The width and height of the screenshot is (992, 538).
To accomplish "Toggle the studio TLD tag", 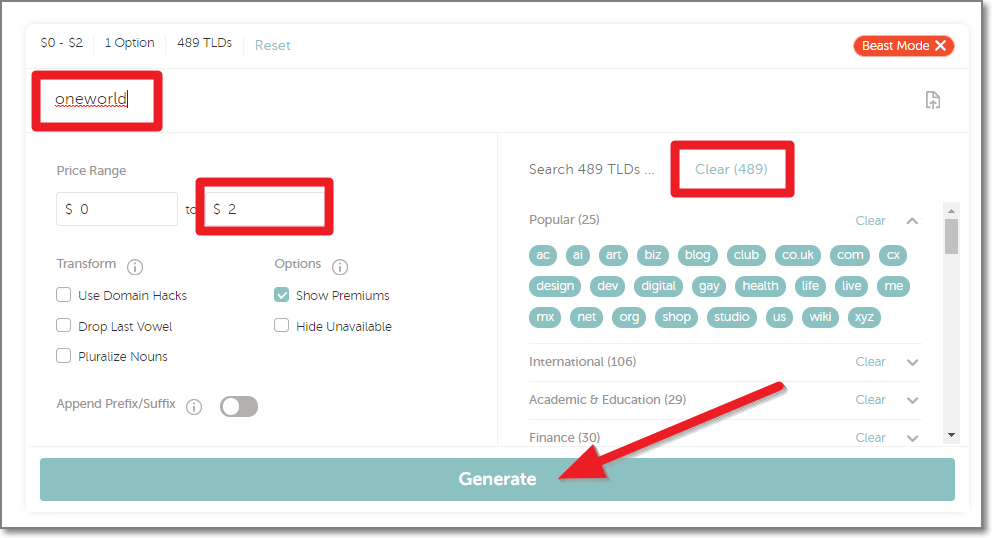I will pos(731,317).
